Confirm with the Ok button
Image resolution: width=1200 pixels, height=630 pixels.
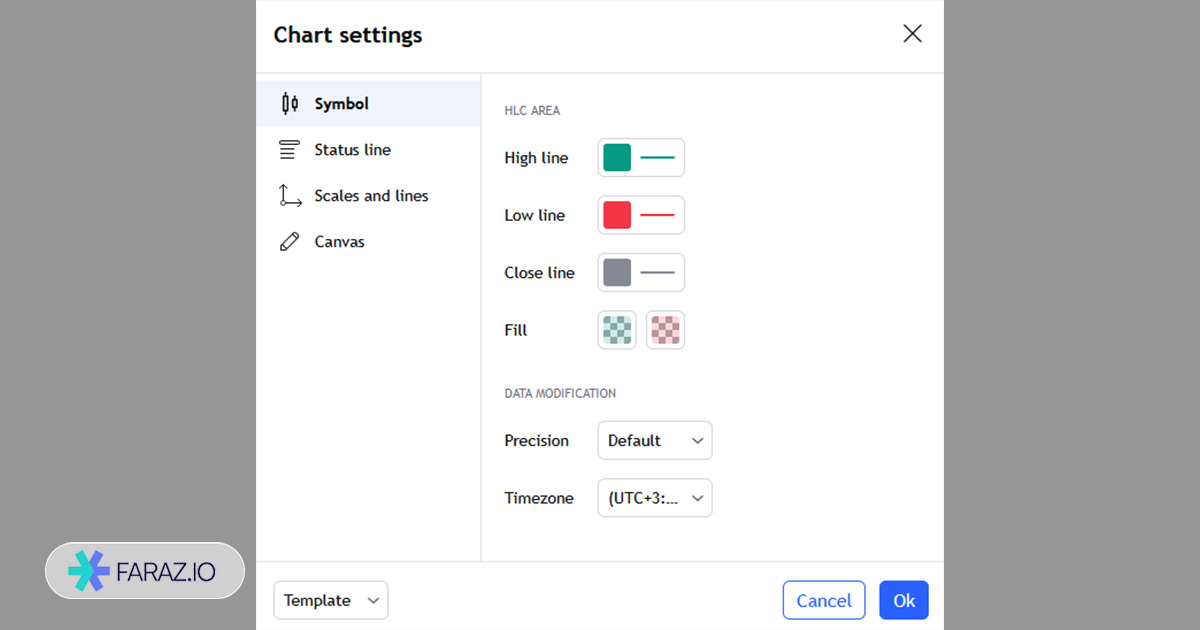(x=904, y=600)
